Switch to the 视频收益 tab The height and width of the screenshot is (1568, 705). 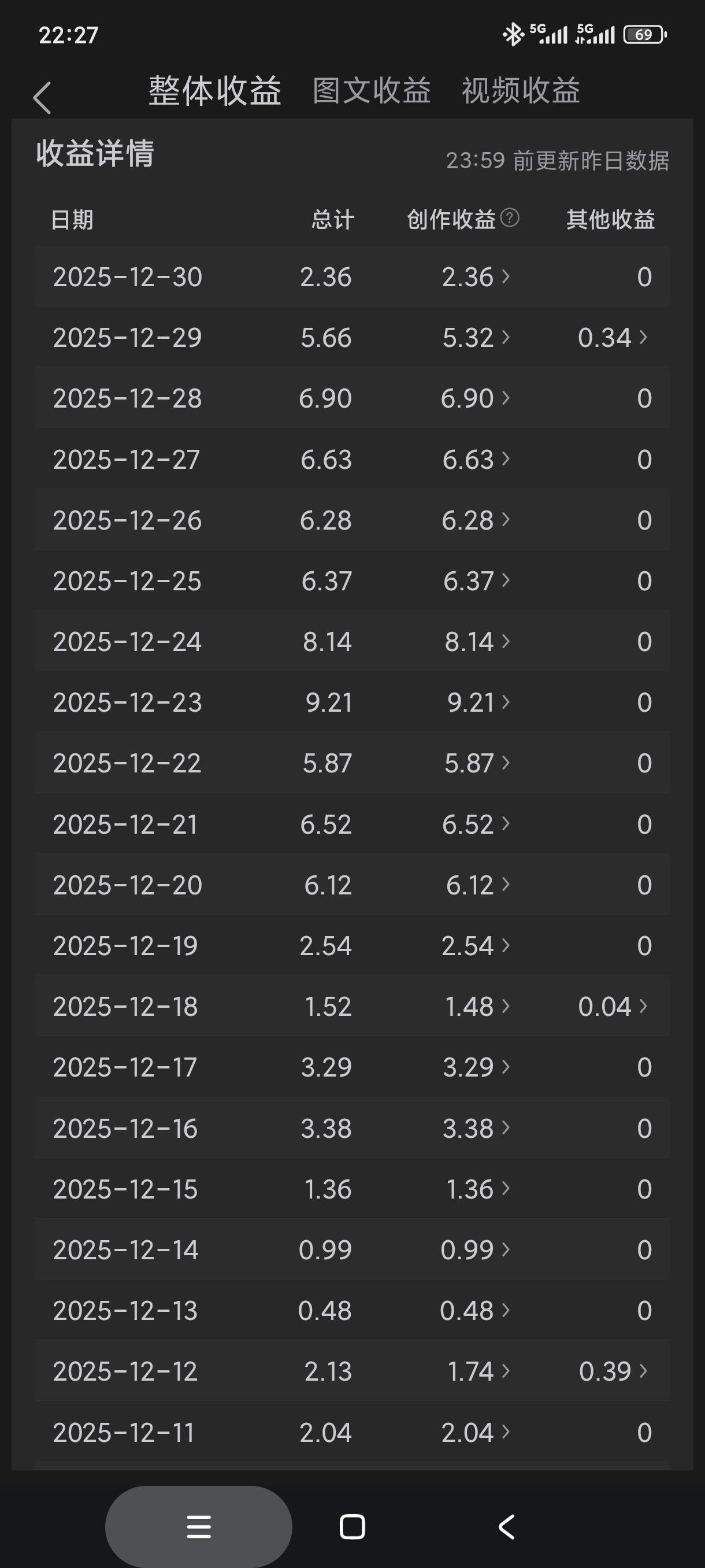point(521,91)
